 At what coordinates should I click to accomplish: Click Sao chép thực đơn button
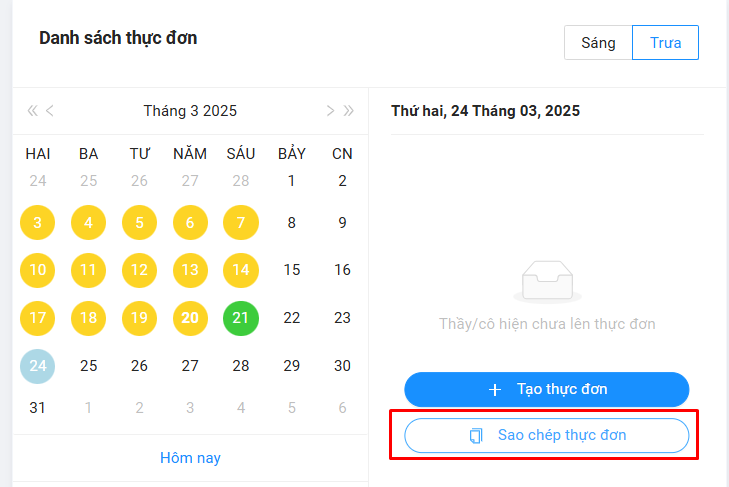tap(547, 436)
